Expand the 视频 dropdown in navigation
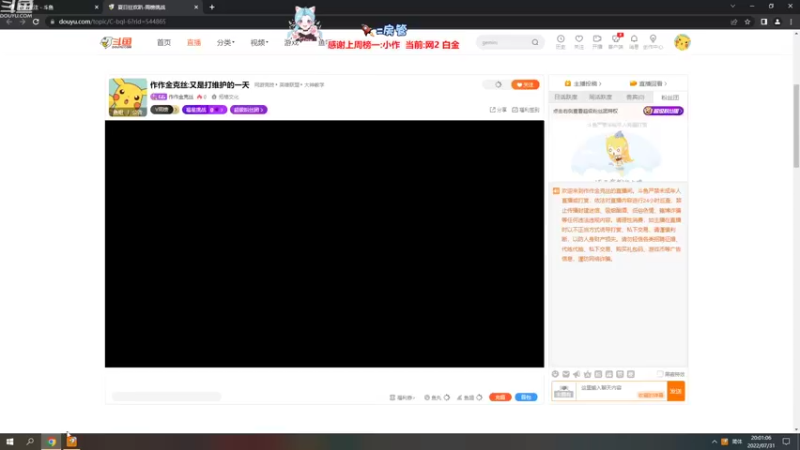 pyautogui.click(x=259, y=42)
